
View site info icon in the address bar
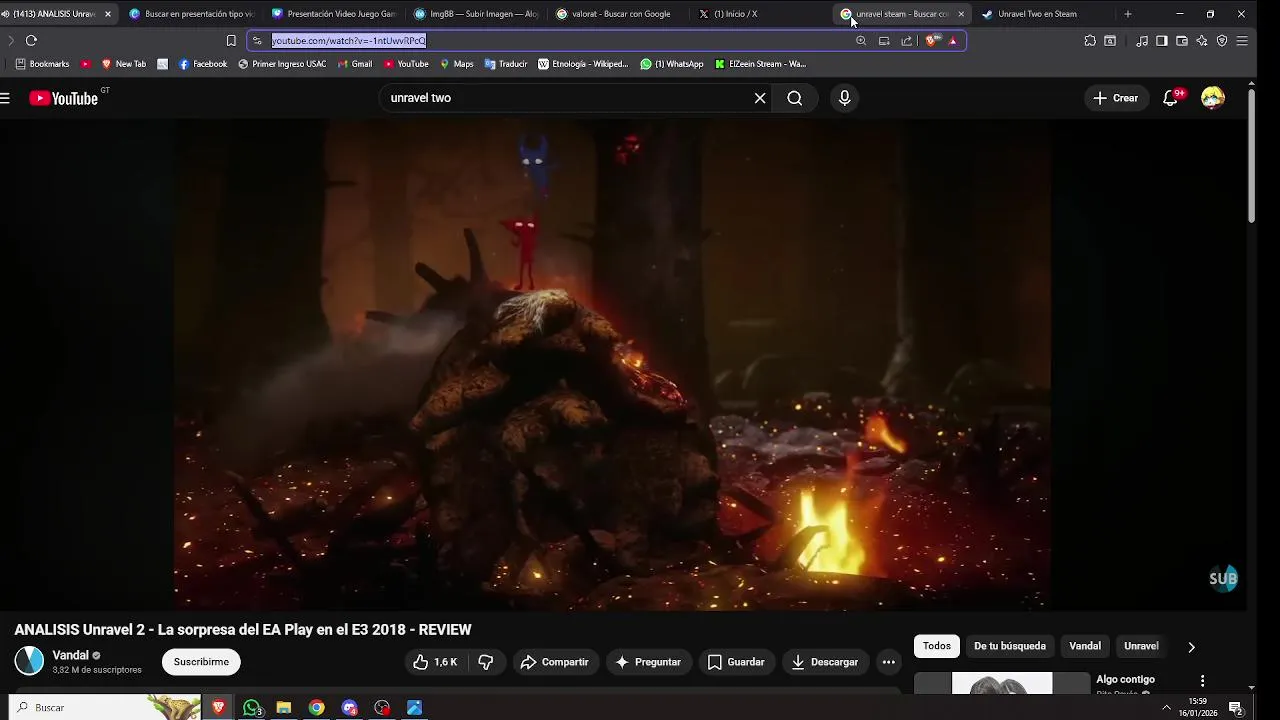pos(257,41)
